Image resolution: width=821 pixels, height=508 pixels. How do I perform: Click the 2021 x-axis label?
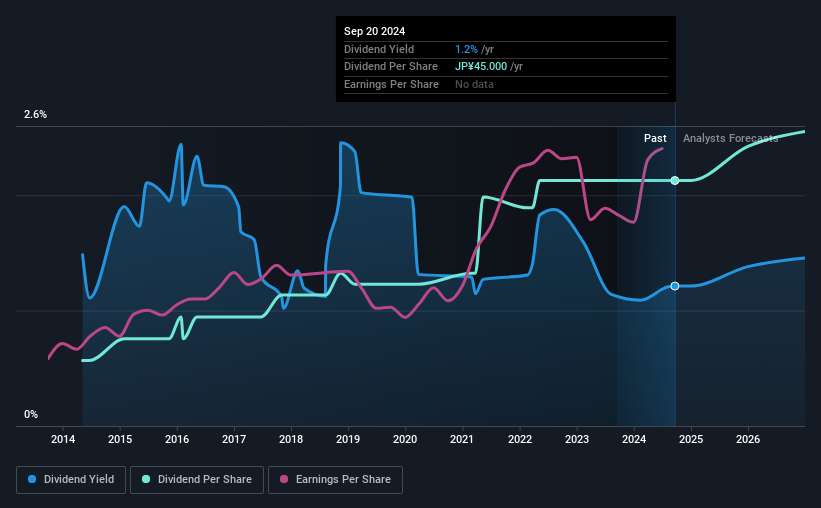click(x=462, y=439)
